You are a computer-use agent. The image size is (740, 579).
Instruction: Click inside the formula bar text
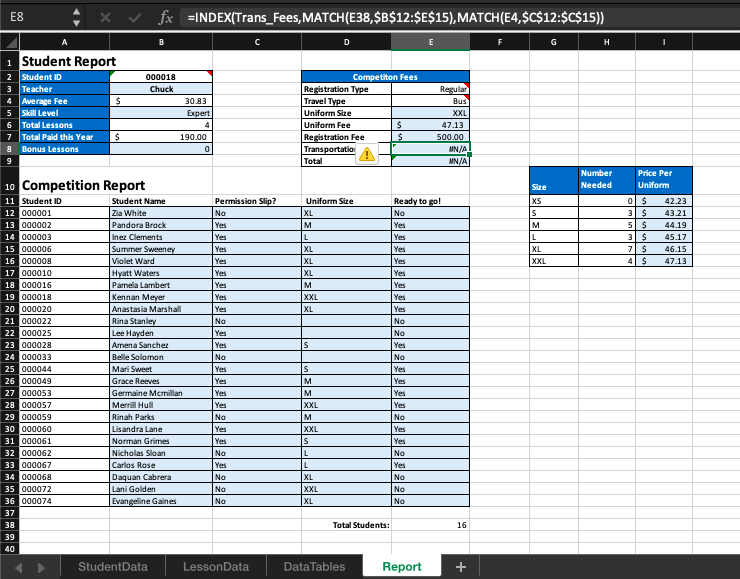tap(395, 18)
